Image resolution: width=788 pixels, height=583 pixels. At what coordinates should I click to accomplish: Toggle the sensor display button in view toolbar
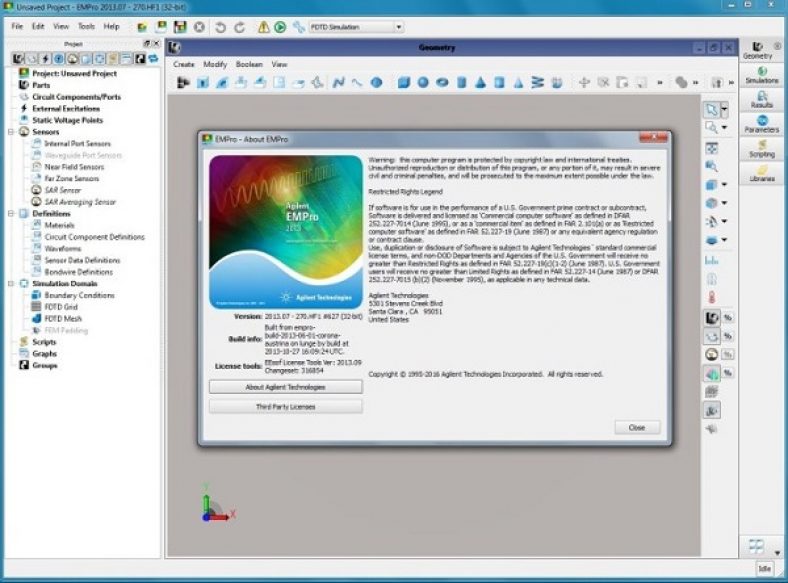point(712,354)
